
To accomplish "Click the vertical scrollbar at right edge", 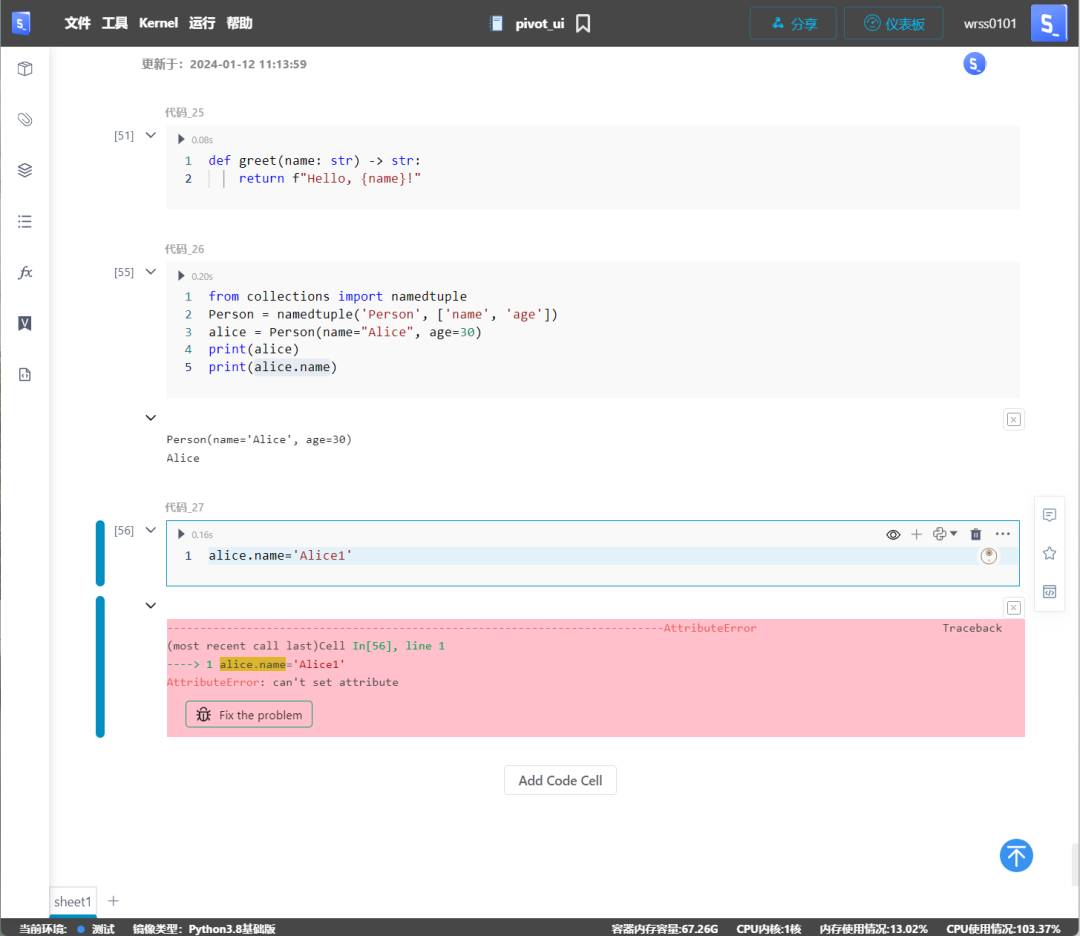I will click(1074, 864).
